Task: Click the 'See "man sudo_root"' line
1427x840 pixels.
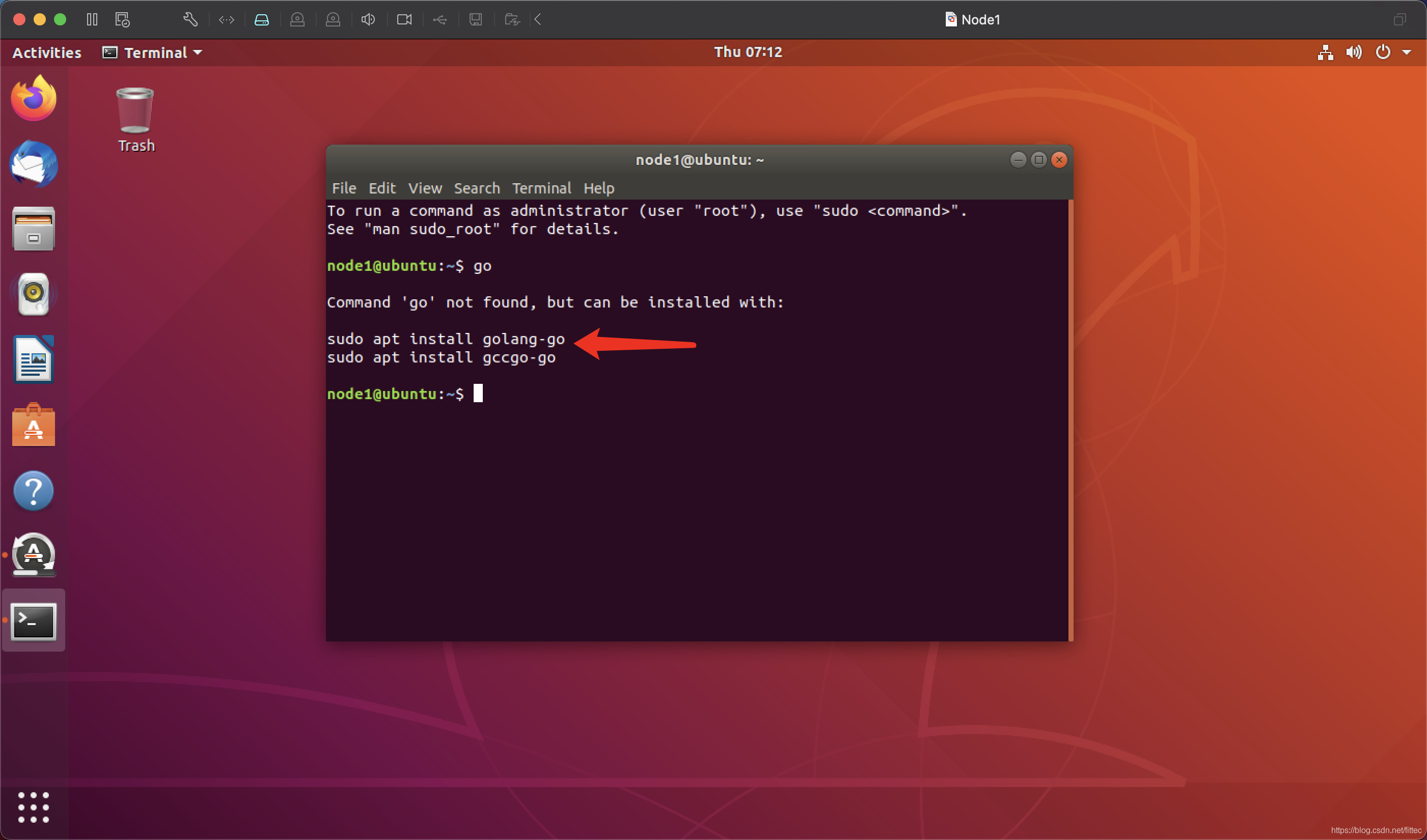Action: coord(473,229)
